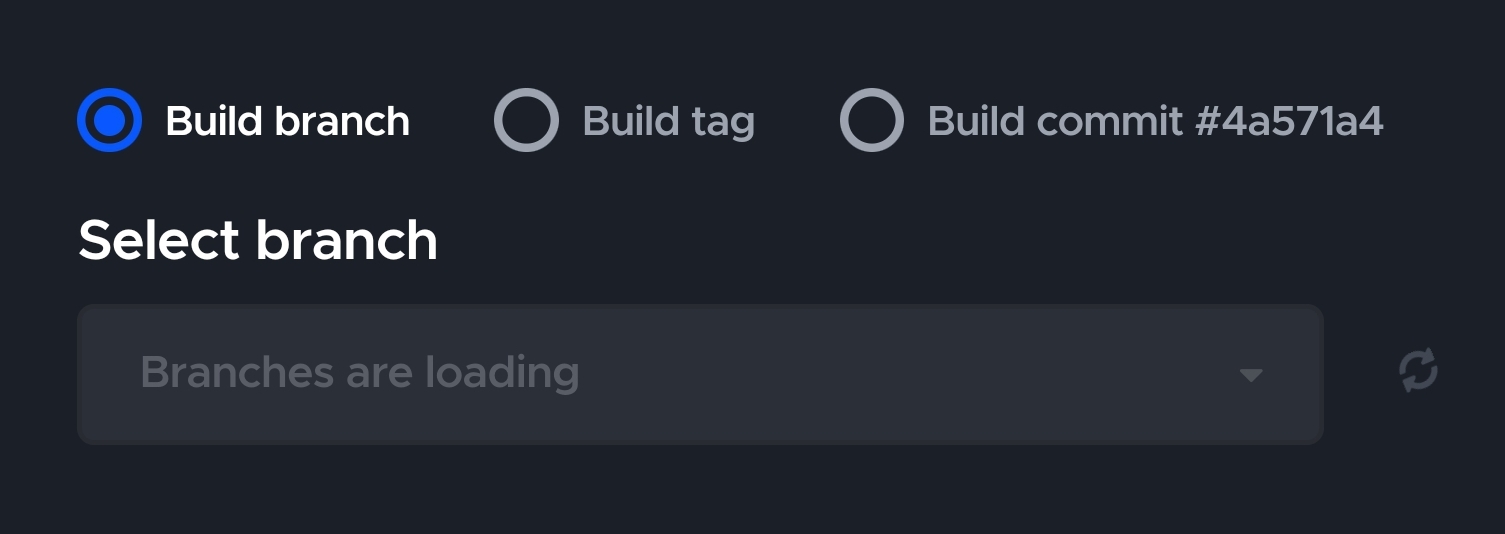Click the circular arrows reload icon
1505x534 pixels.
pyautogui.click(x=1418, y=370)
